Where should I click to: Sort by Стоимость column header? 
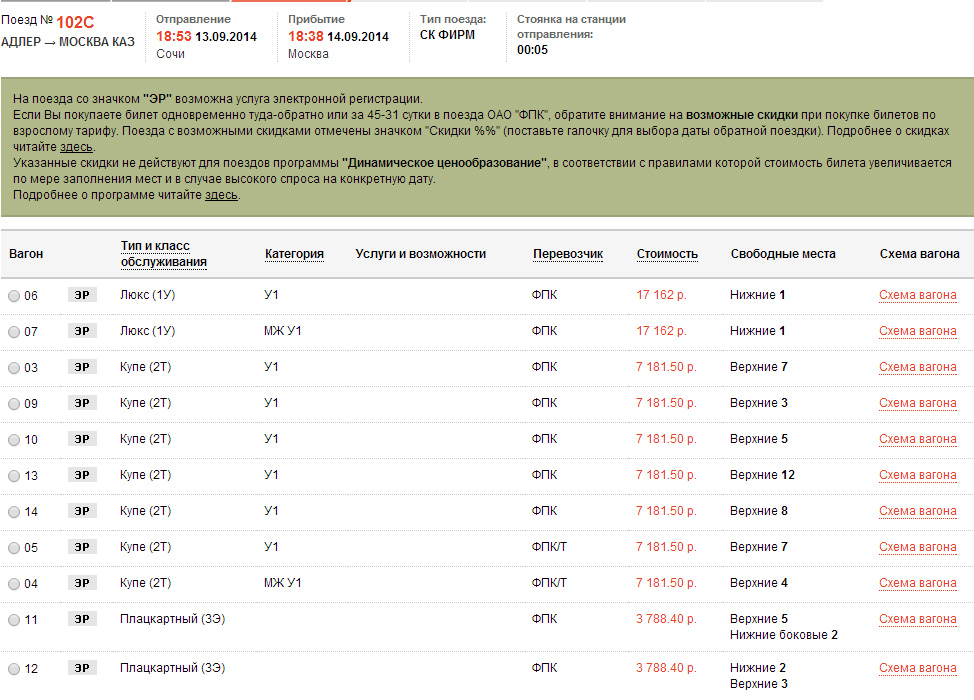click(667, 254)
